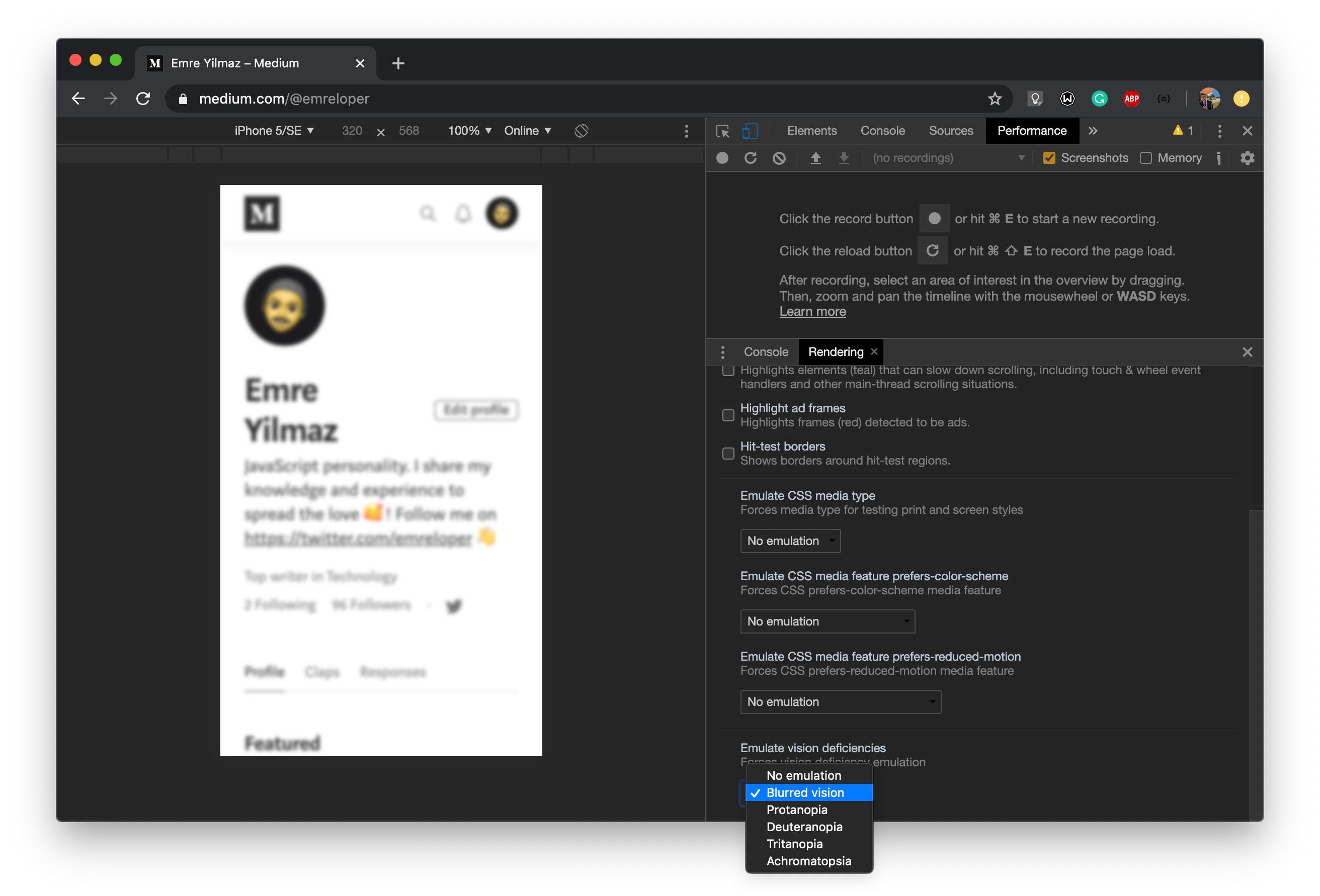The width and height of the screenshot is (1320, 896).
Task: Open the prefers-color-scheme emulation dropdown
Action: 827,621
